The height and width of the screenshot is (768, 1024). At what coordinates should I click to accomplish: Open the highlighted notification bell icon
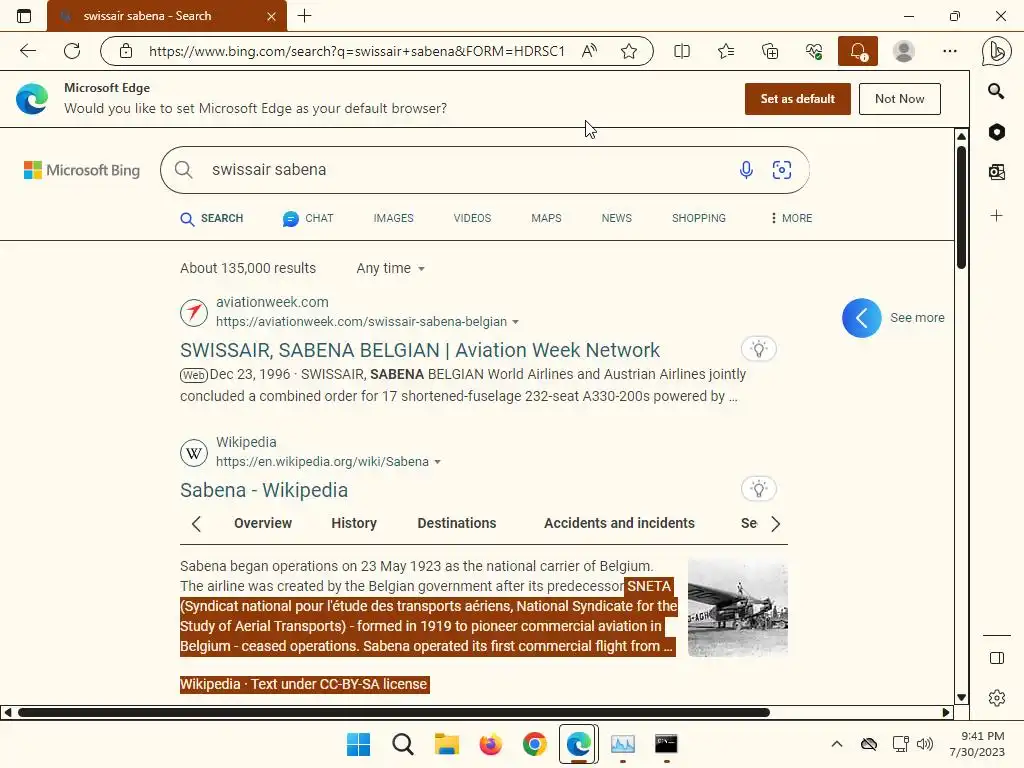click(857, 51)
